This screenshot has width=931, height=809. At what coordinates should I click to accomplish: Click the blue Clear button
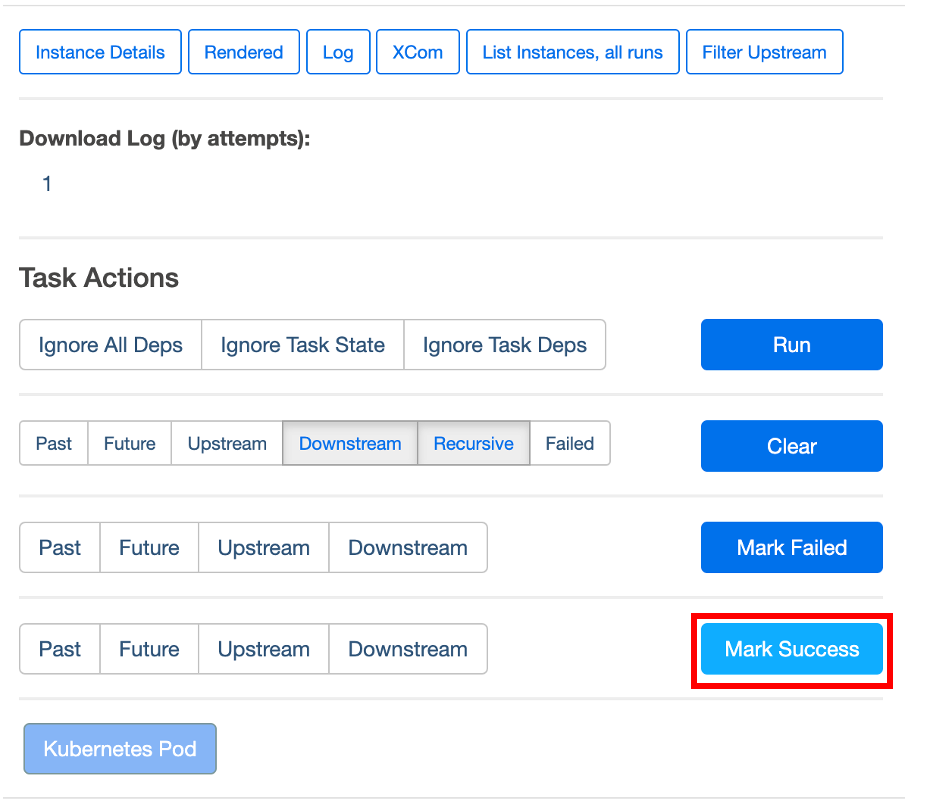click(x=791, y=446)
